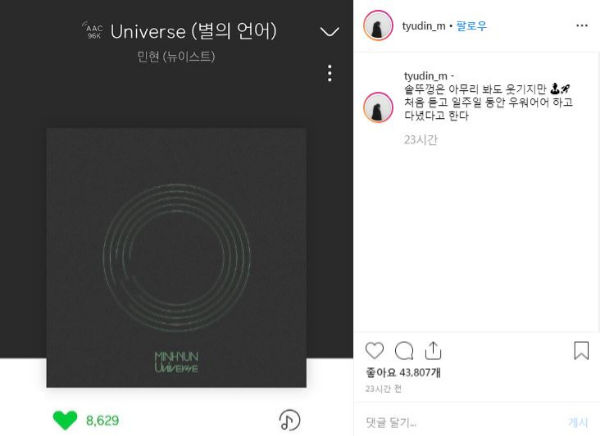Click the AAC 96K audio quality badge
Image resolution: width=600 pixels, height=436 pixels.
coord(93,31)
